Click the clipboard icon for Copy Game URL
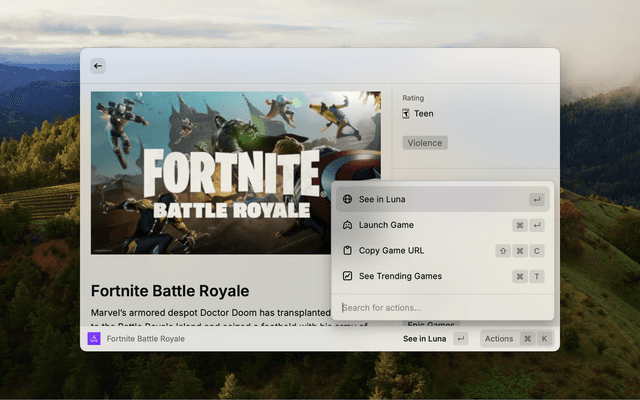The width and height of the screenshot is (640, 400). (347, 251)
